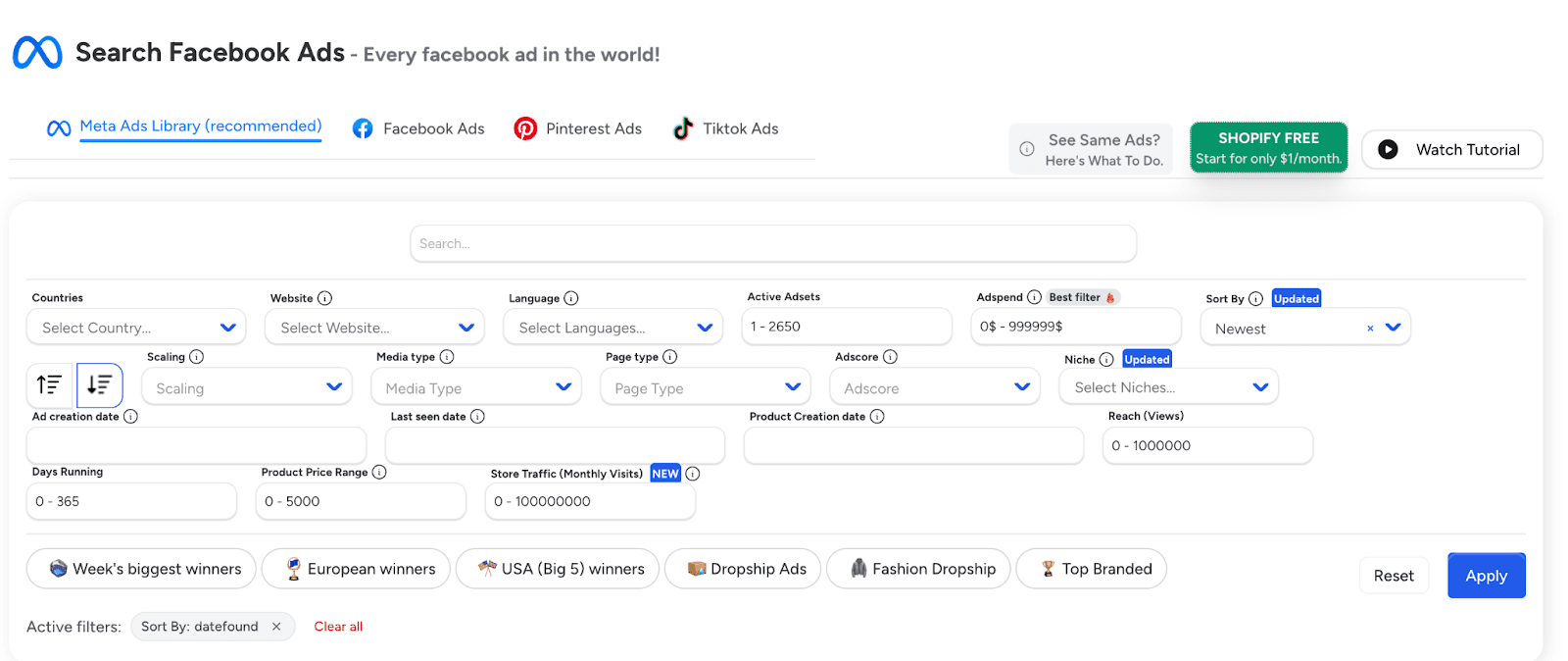Open the Adscore dropdown
This screenshot has width=1568, height=661.
(x=935, y=387)
